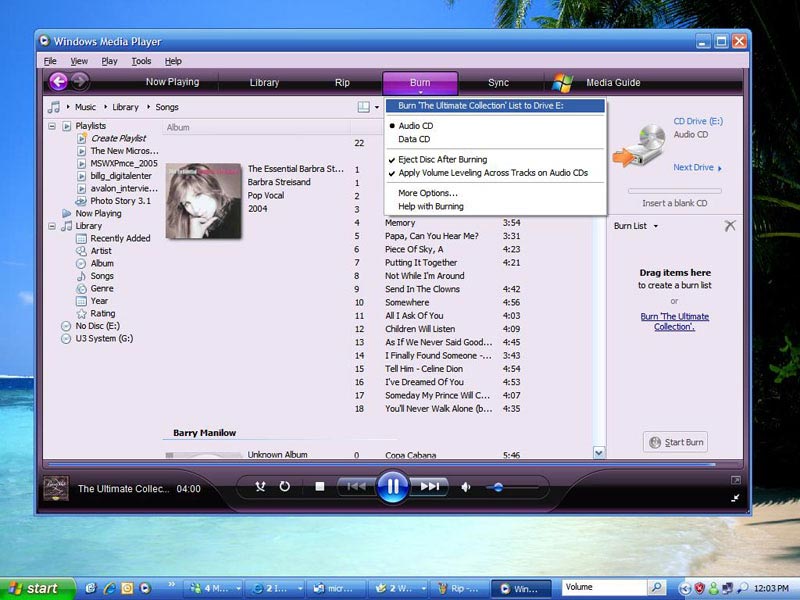Switch to the Rip tab
This screenshot has width=800, height=600.
pos(342,83)
